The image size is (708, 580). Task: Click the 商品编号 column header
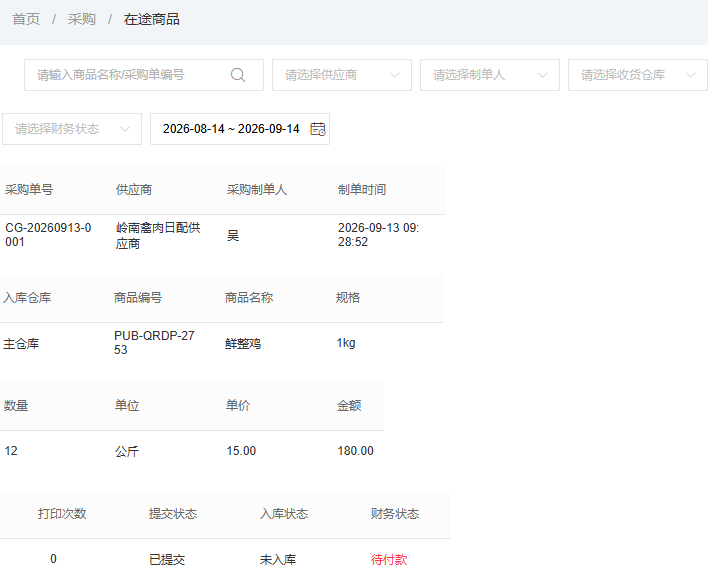pos(138,298)
